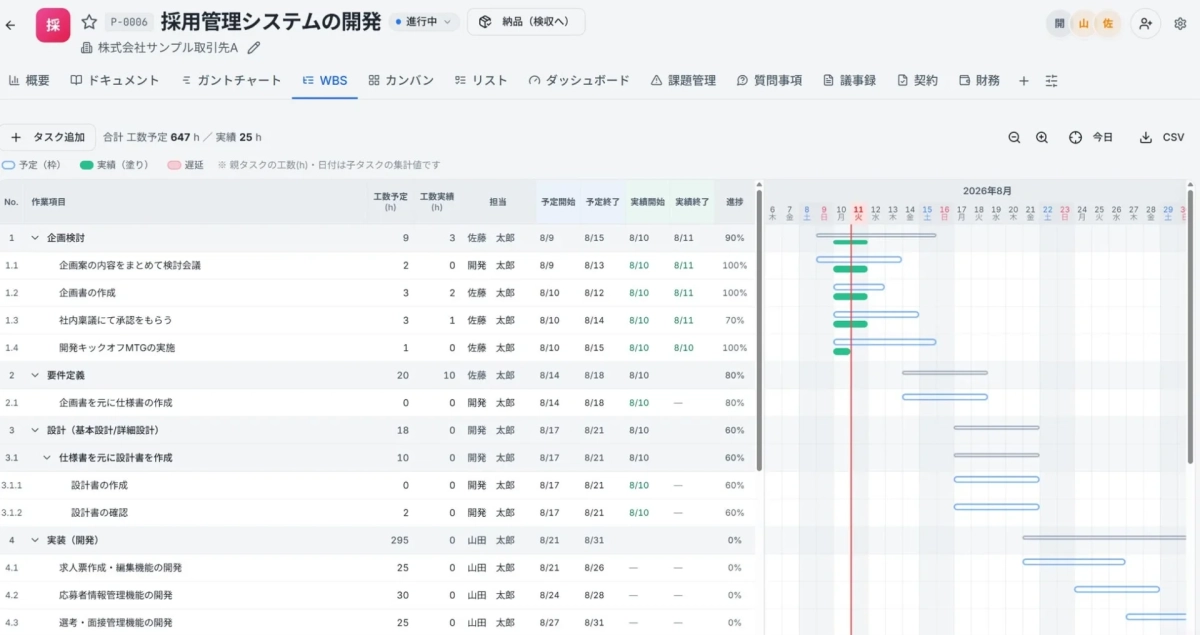Select task 応募者情報管理機能の開発

point(115,595)
